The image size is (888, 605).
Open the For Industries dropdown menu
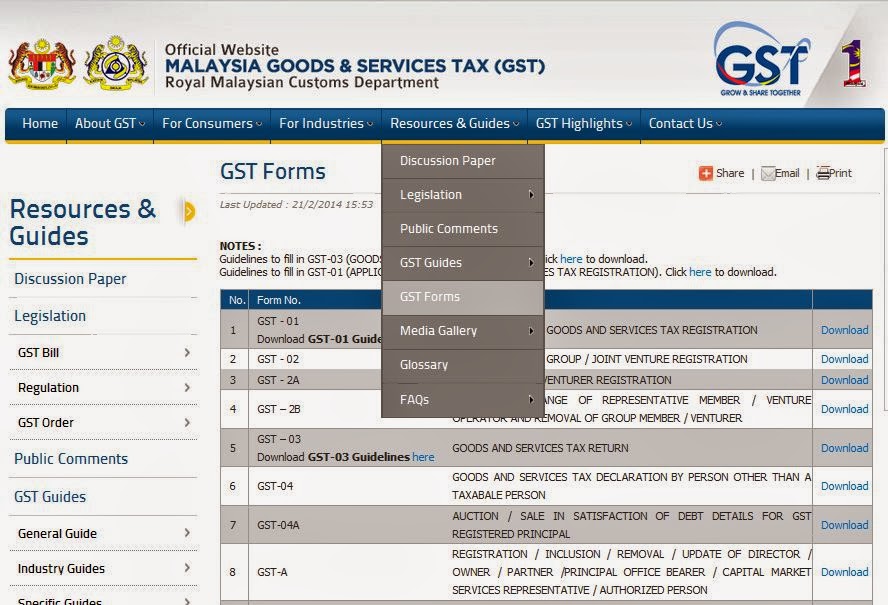pyautogui.click(x=326, y=123)
